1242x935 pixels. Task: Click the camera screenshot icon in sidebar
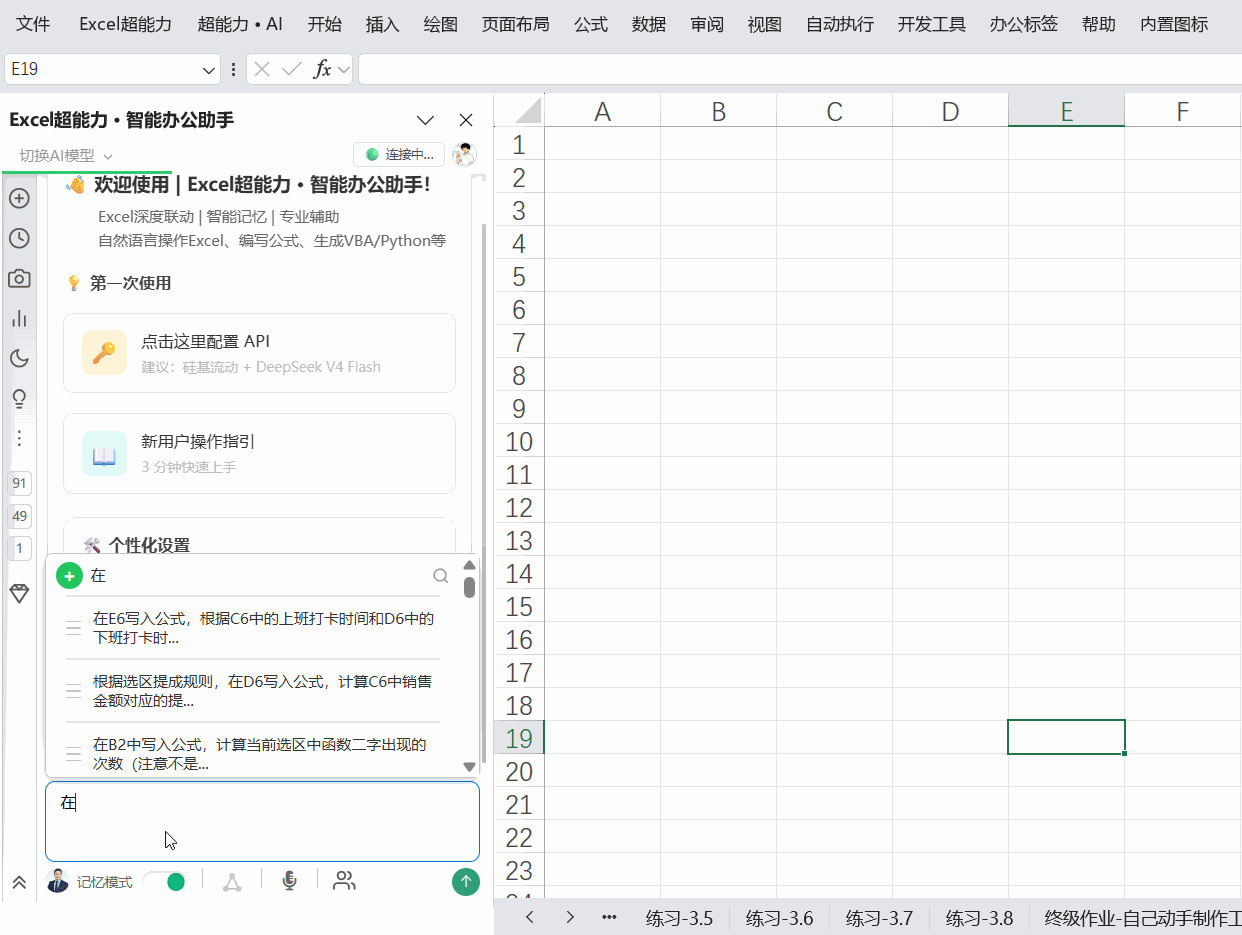pos(19,278)
